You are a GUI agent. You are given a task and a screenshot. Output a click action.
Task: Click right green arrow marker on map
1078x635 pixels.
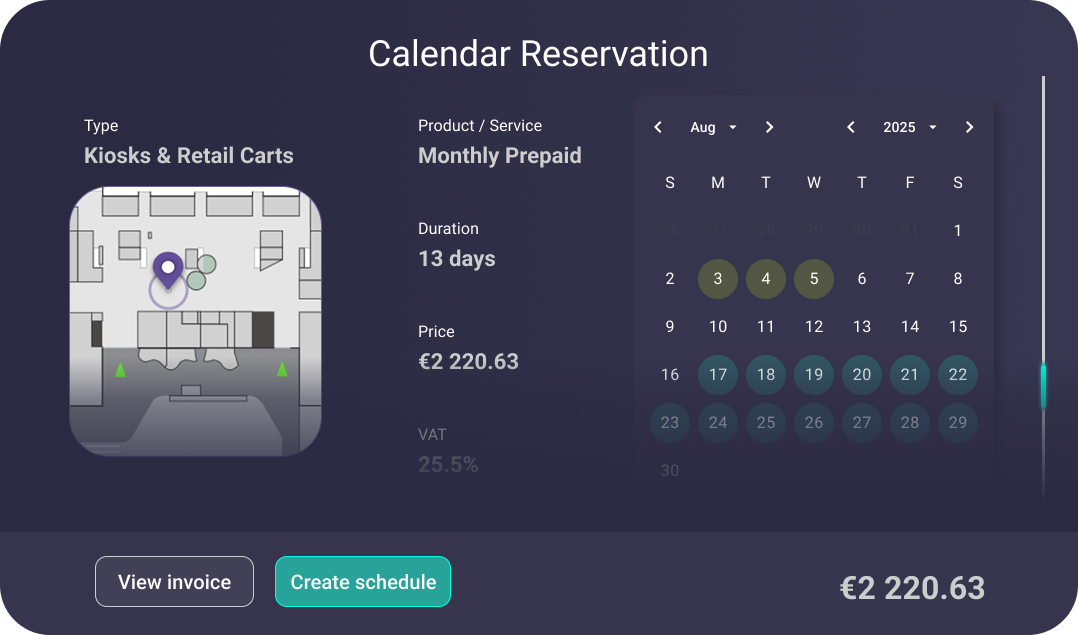click(x=282, y=370)
